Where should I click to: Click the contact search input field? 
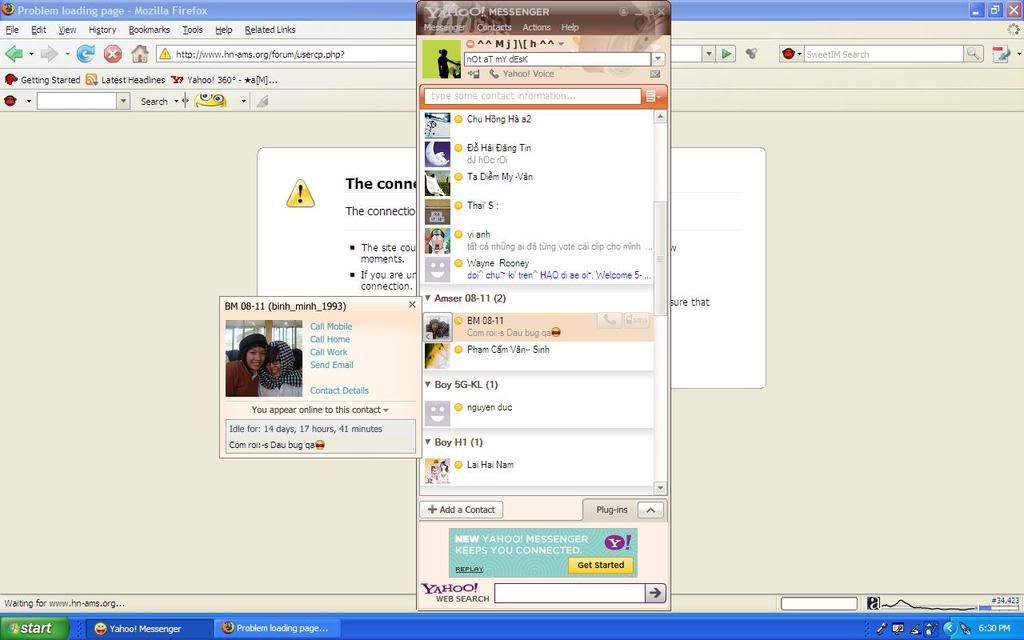[533, 96]
